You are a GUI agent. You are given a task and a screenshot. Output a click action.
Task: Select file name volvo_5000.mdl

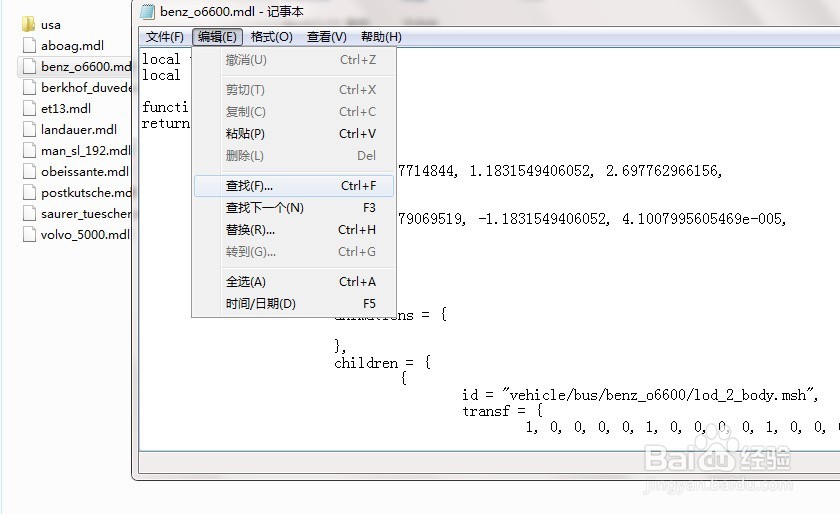click(85, 235)
